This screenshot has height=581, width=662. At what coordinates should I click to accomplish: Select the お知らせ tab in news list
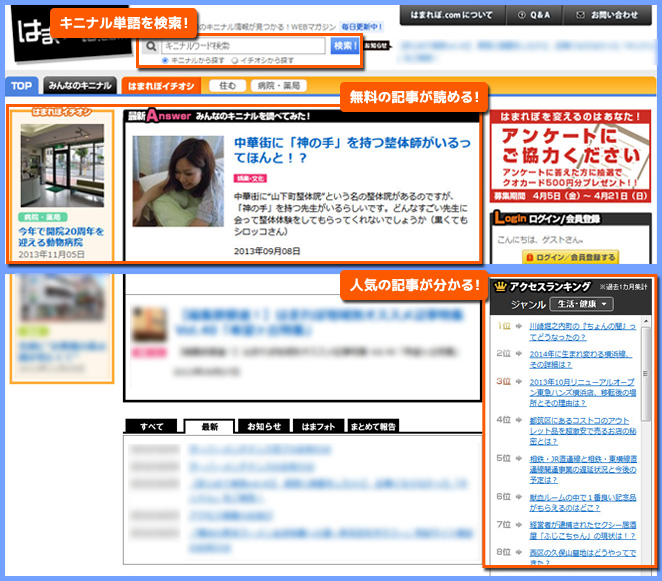coord(264,426)
